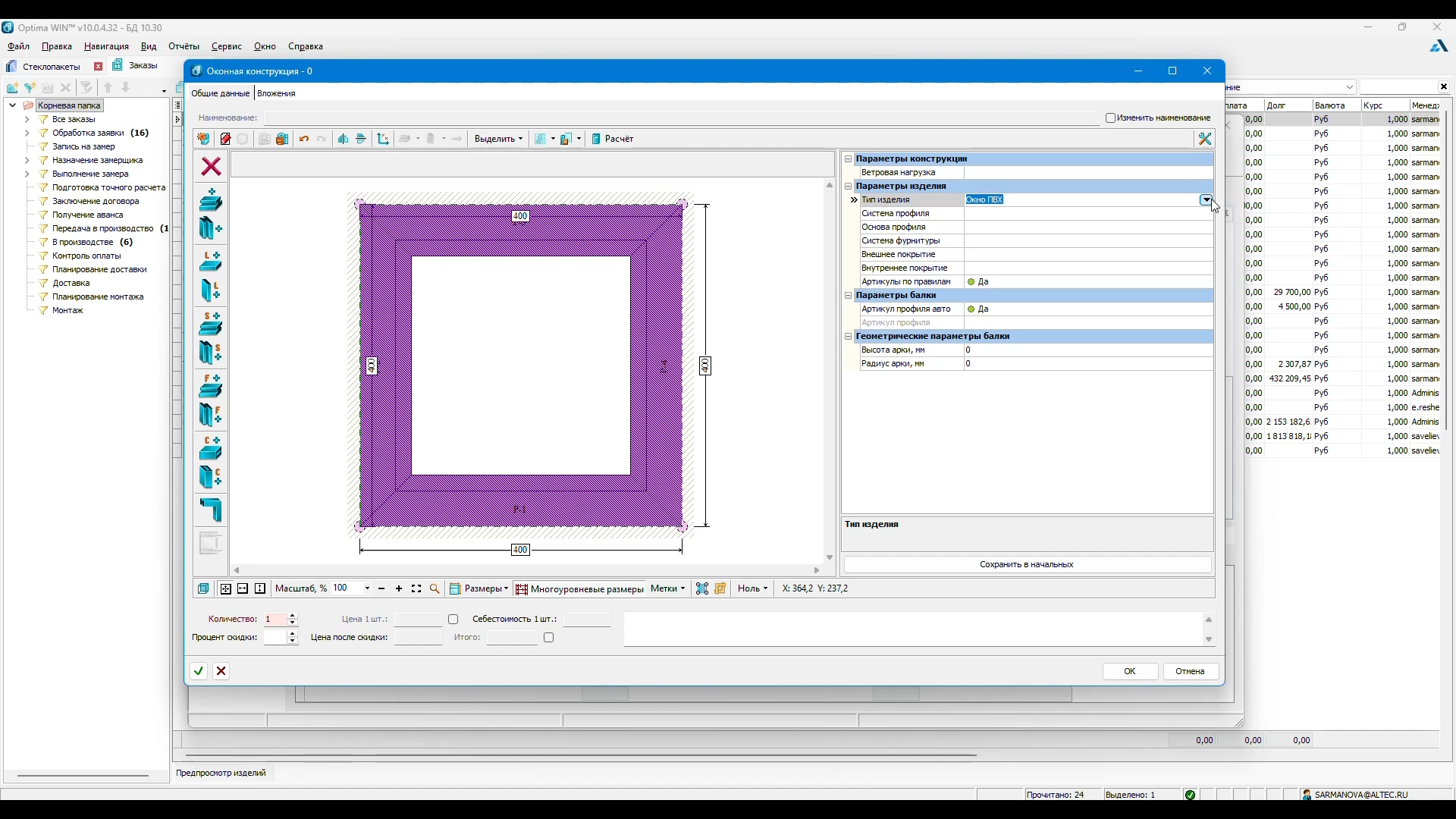
Task: Click the 3D view cube icon
Action: 203,589
